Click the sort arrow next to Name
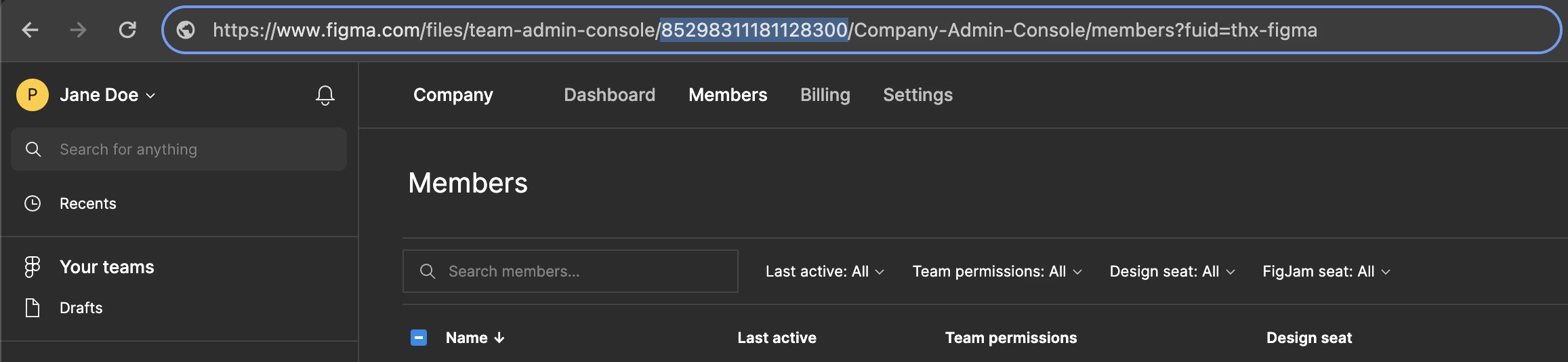 499,338
